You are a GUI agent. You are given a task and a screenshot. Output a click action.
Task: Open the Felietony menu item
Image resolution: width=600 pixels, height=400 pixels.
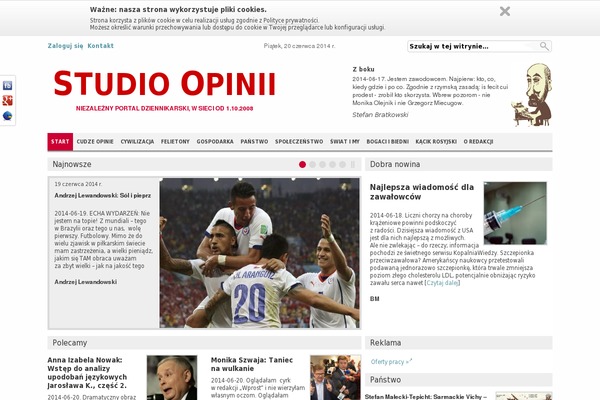(x=175, y=142)
